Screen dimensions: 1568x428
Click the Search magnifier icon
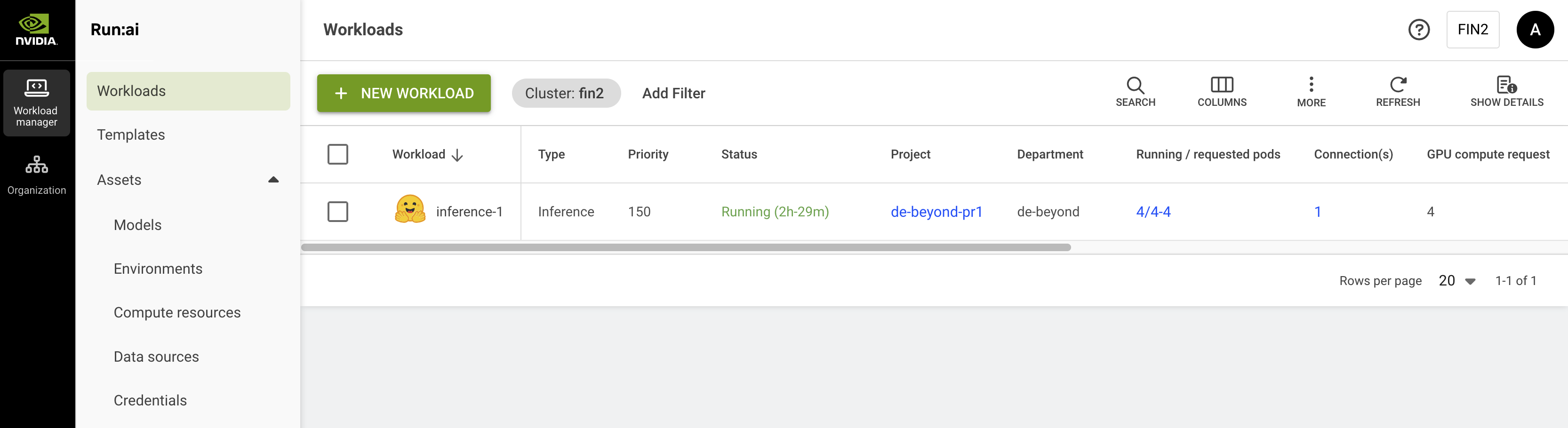tap(1135, 85)
